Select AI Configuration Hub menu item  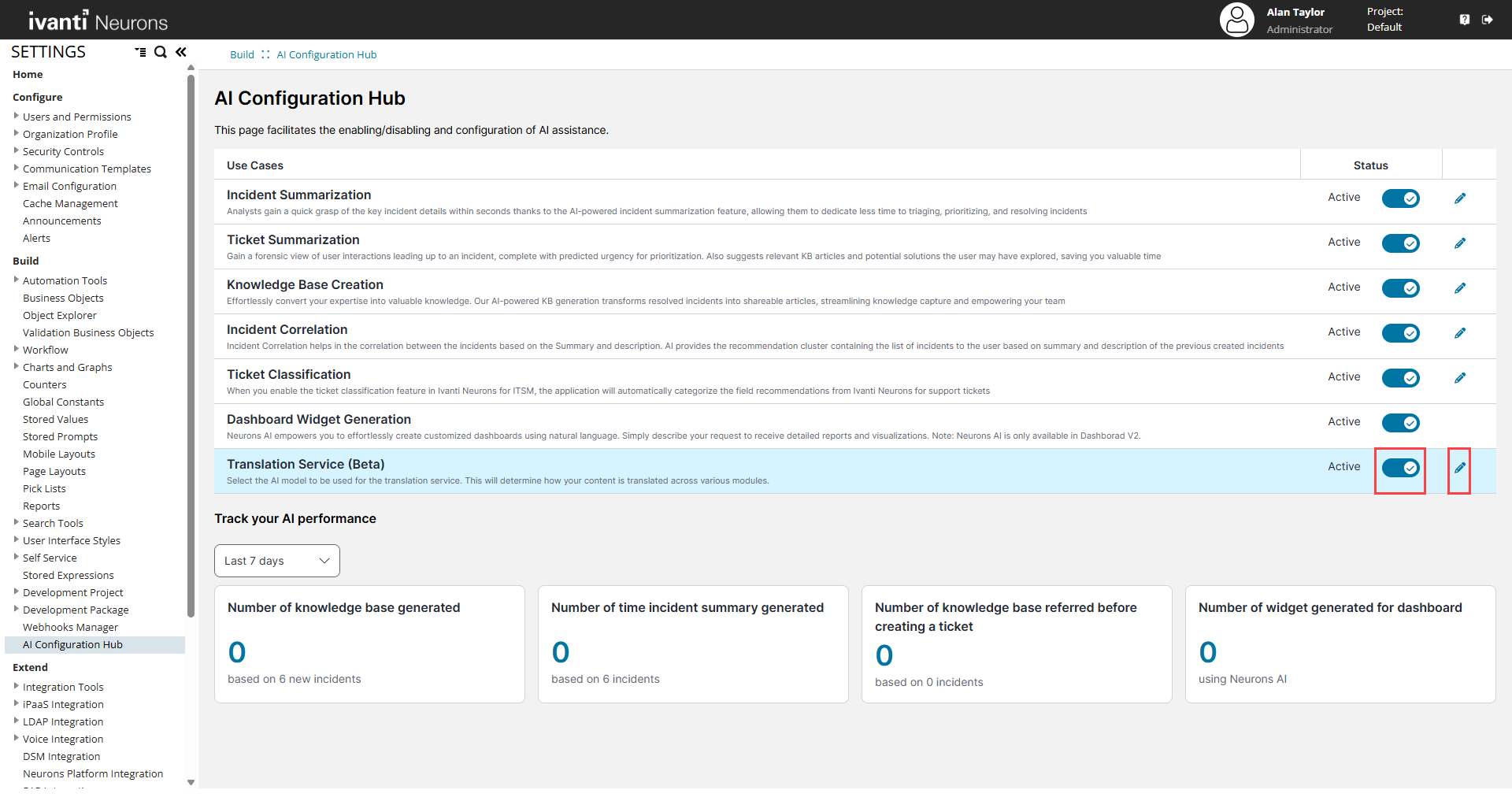coord(72,645)
